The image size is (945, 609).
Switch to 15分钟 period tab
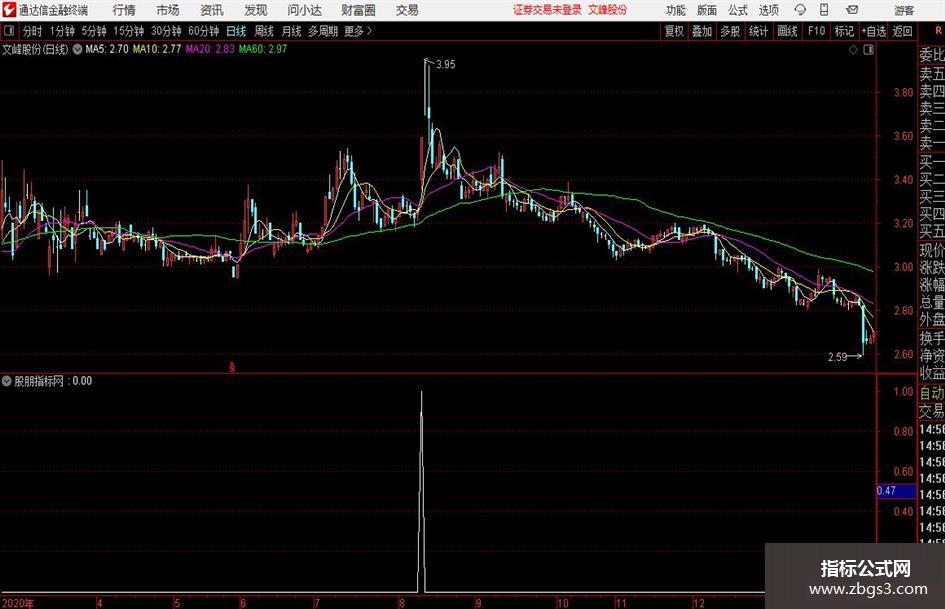[x=129, y=31]
